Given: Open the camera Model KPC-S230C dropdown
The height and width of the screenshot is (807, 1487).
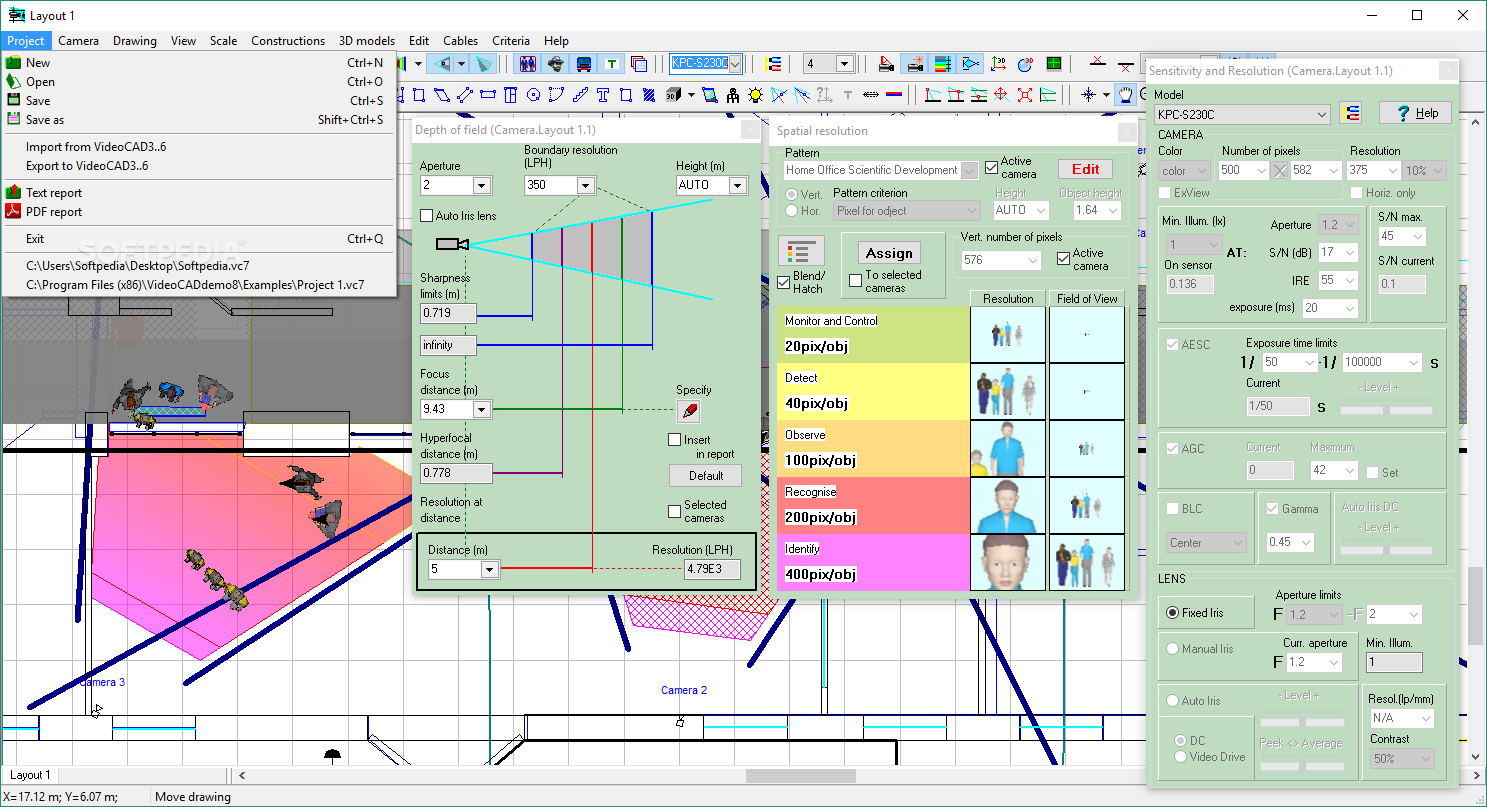Looking at the screenshot, I should pos(1322,114).
